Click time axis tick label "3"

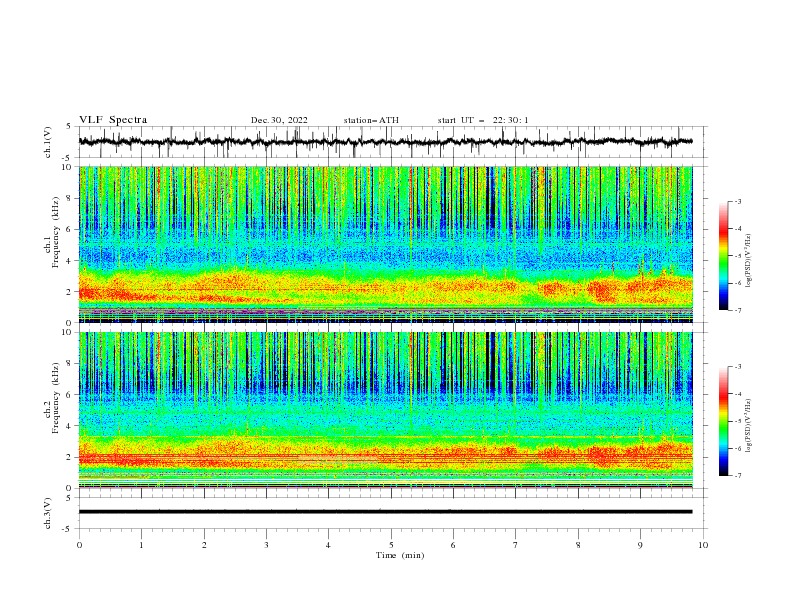pos(266,545)
